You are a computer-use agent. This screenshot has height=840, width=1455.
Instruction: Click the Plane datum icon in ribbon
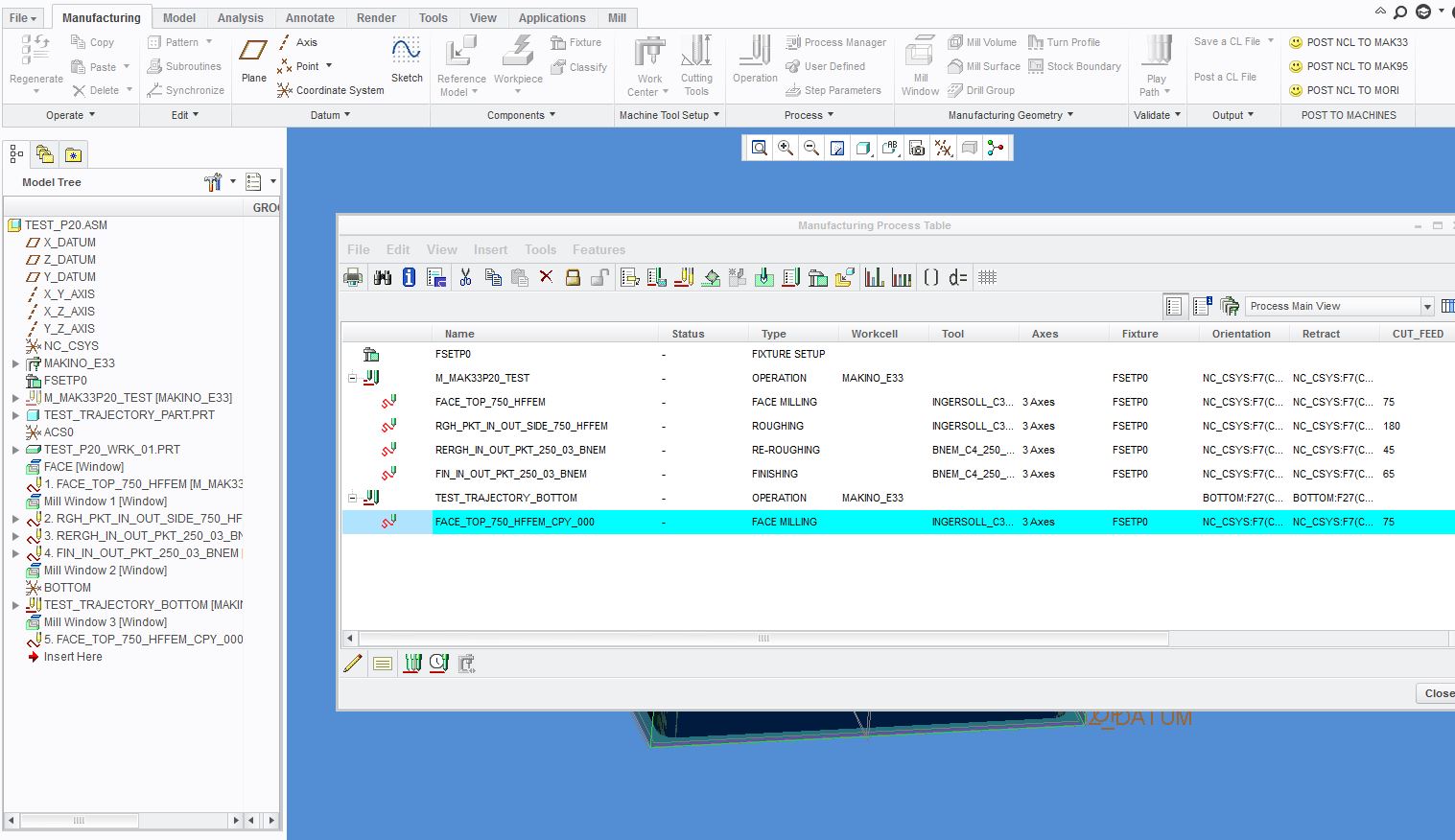(x=254, y=60)
